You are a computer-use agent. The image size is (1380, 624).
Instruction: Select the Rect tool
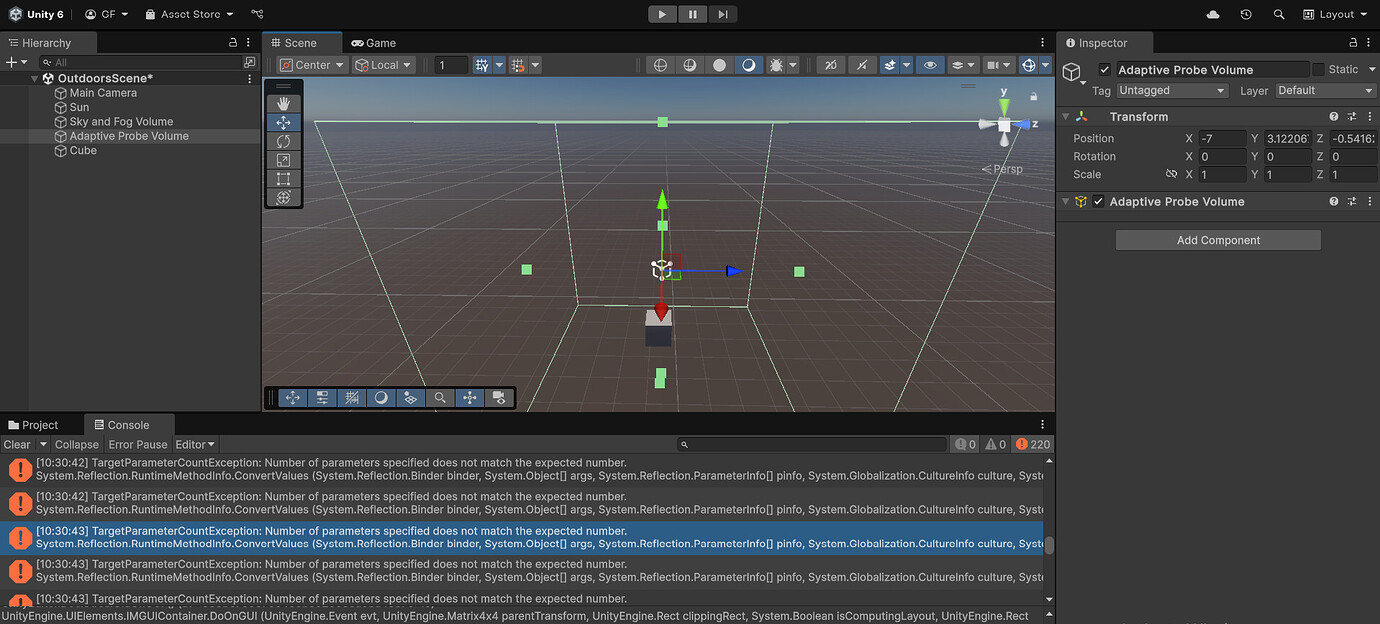click(x=283, y=178)
